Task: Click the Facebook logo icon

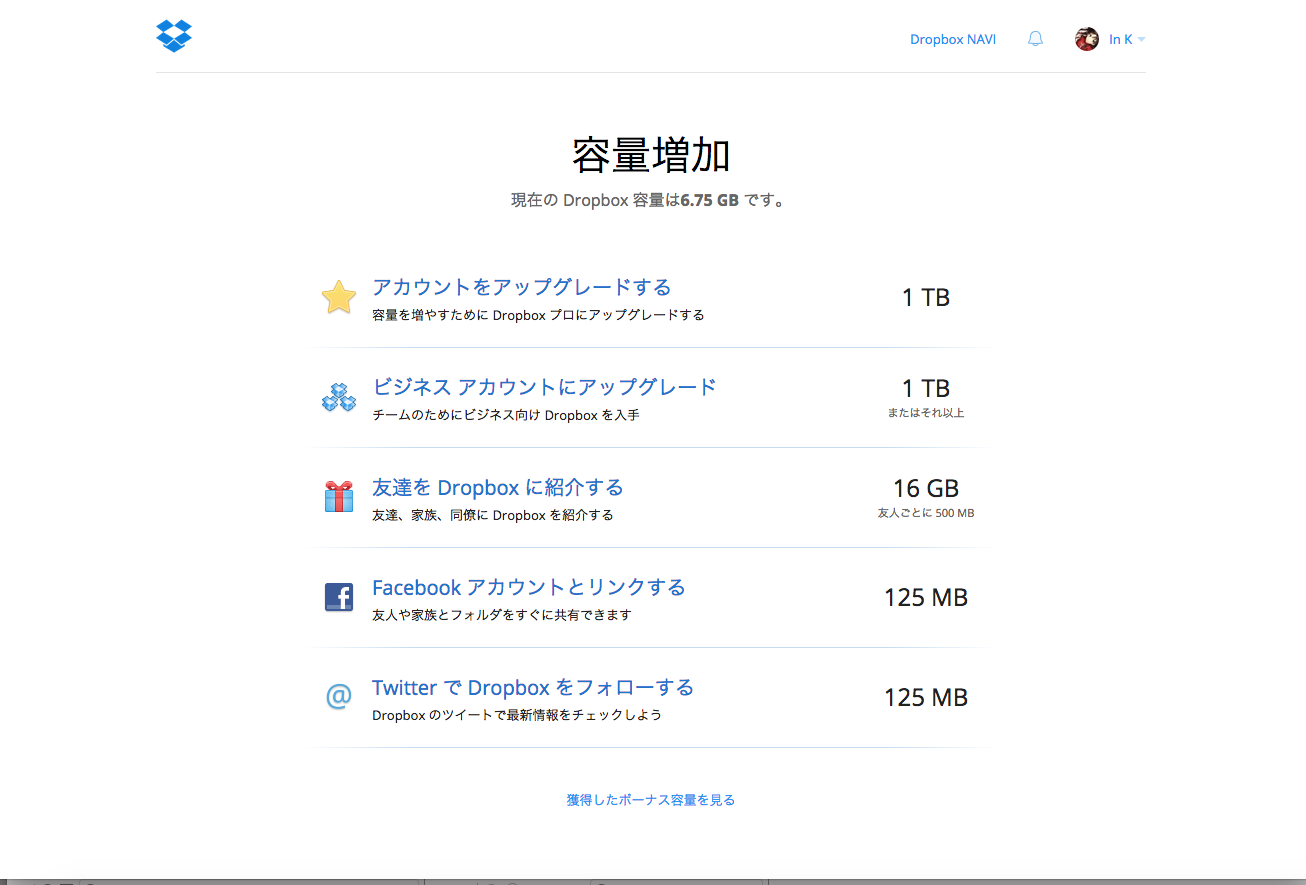Action: pos(339,598)
